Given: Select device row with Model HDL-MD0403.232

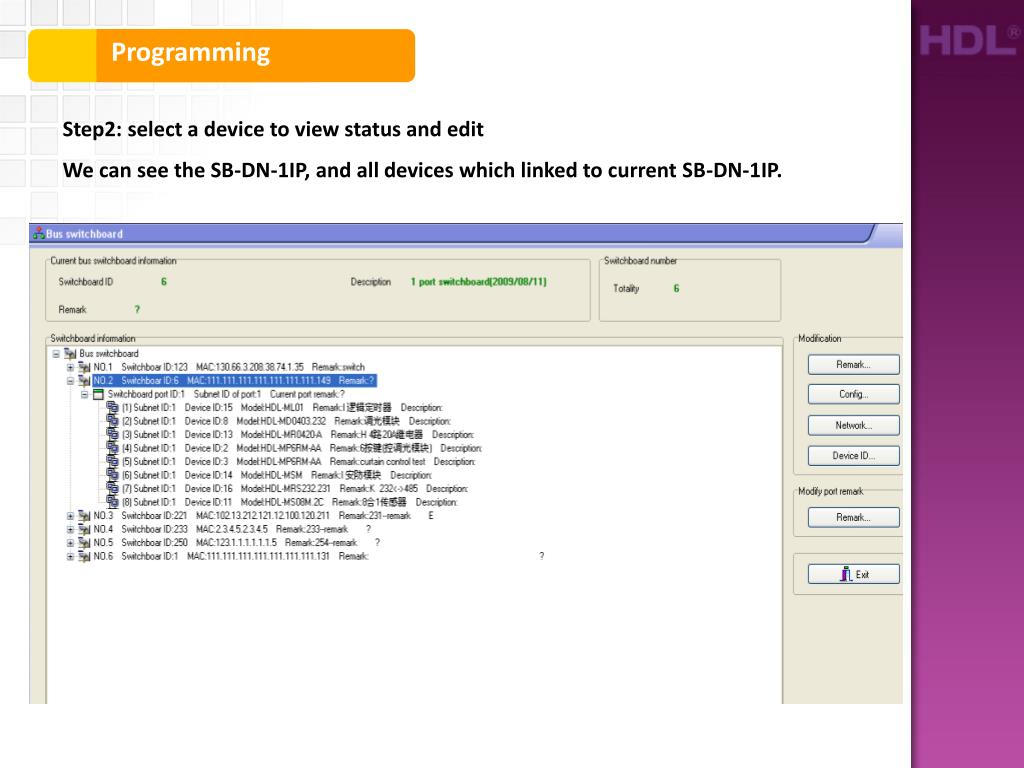Looking at the screenshot, I should tap(286, 421).
